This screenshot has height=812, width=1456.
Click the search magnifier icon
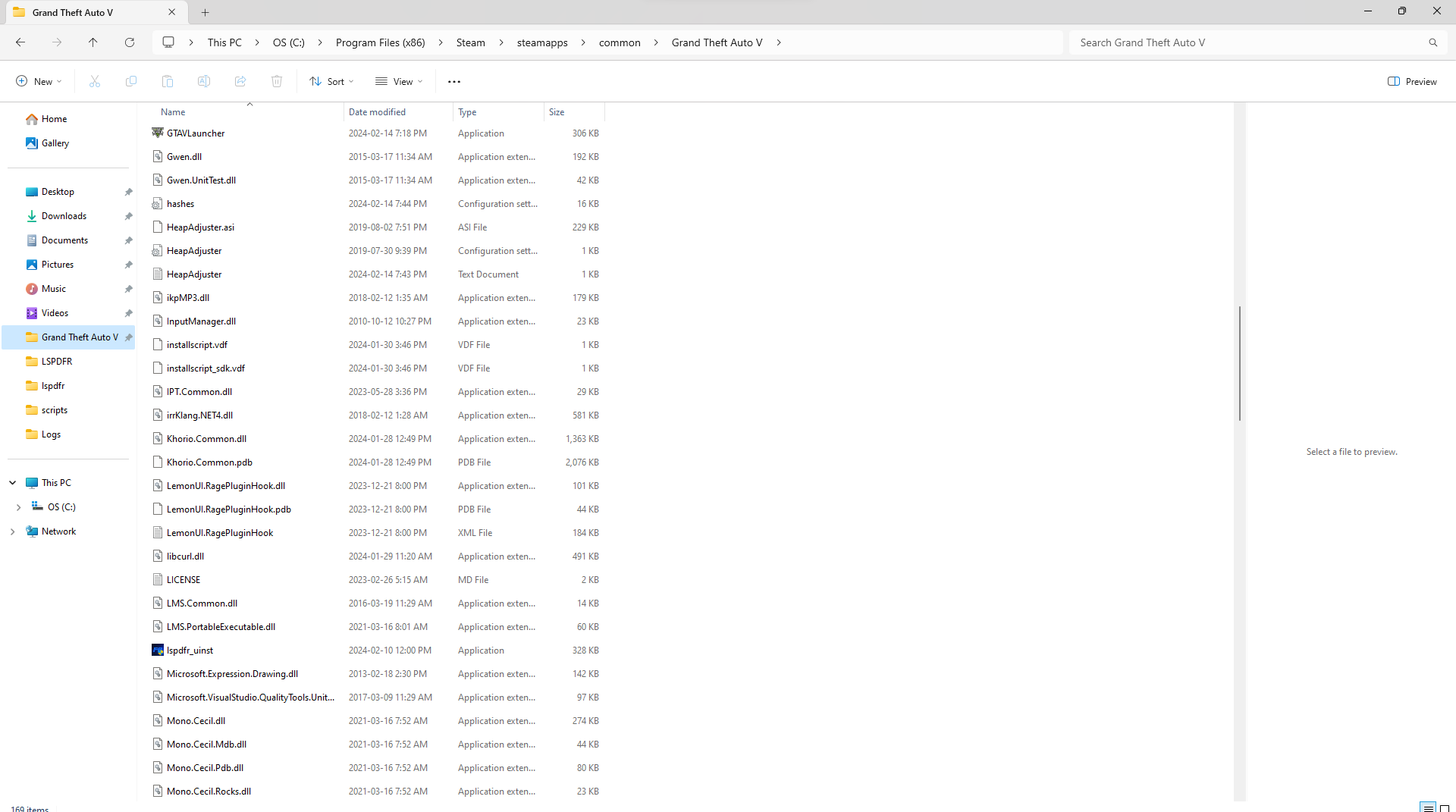tap(1432, 42)
